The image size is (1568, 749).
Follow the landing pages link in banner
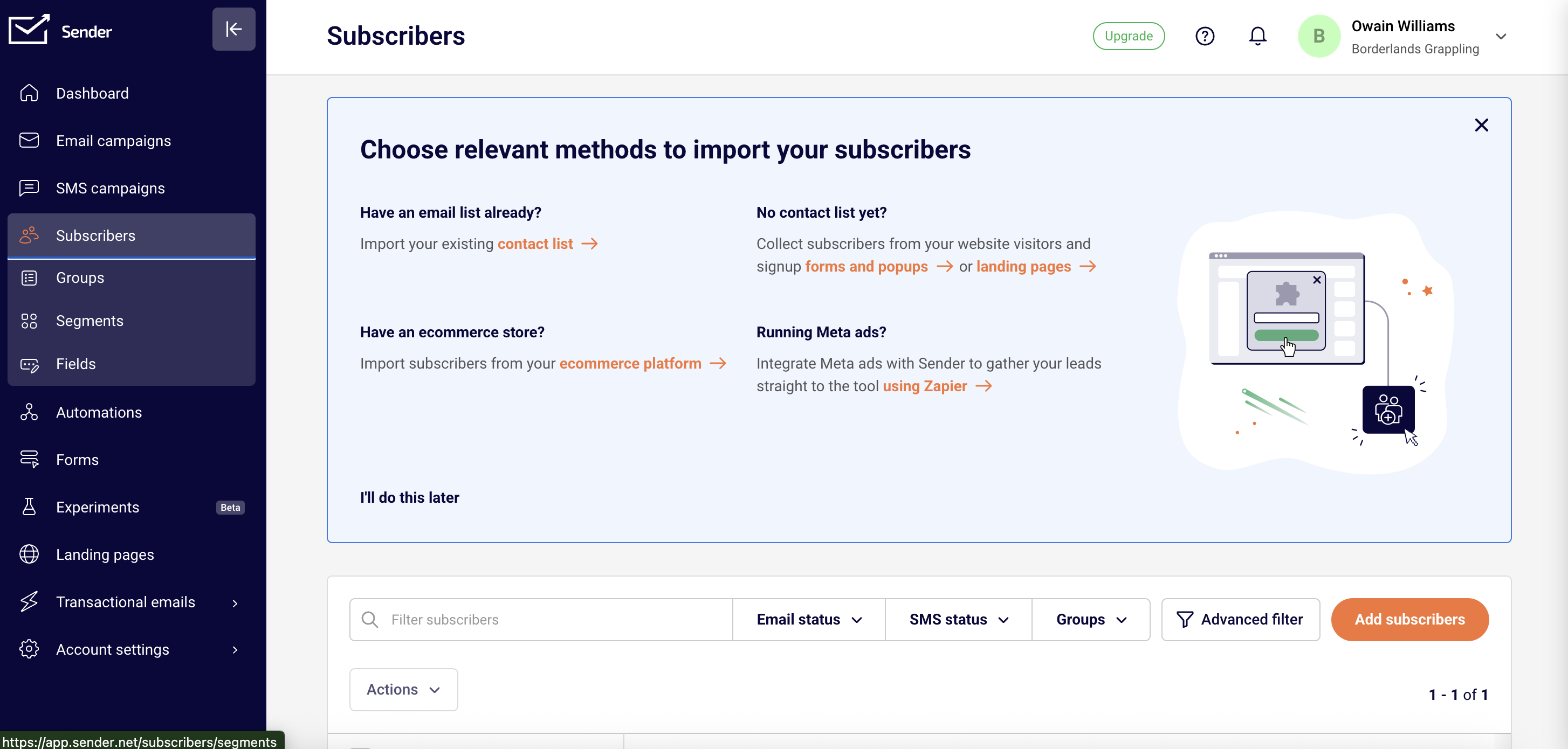[1023, 267]
